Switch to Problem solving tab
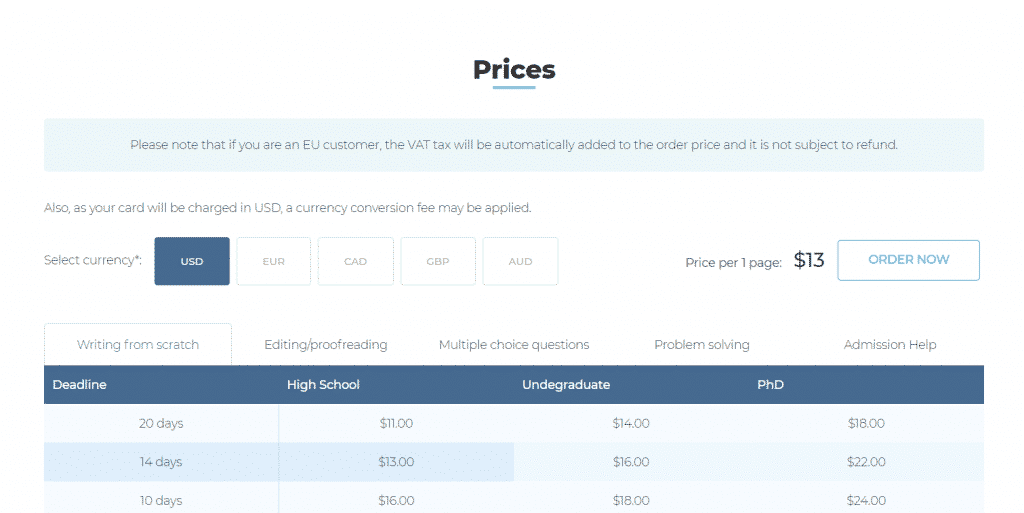1024x513 pixels. (702, 344)
